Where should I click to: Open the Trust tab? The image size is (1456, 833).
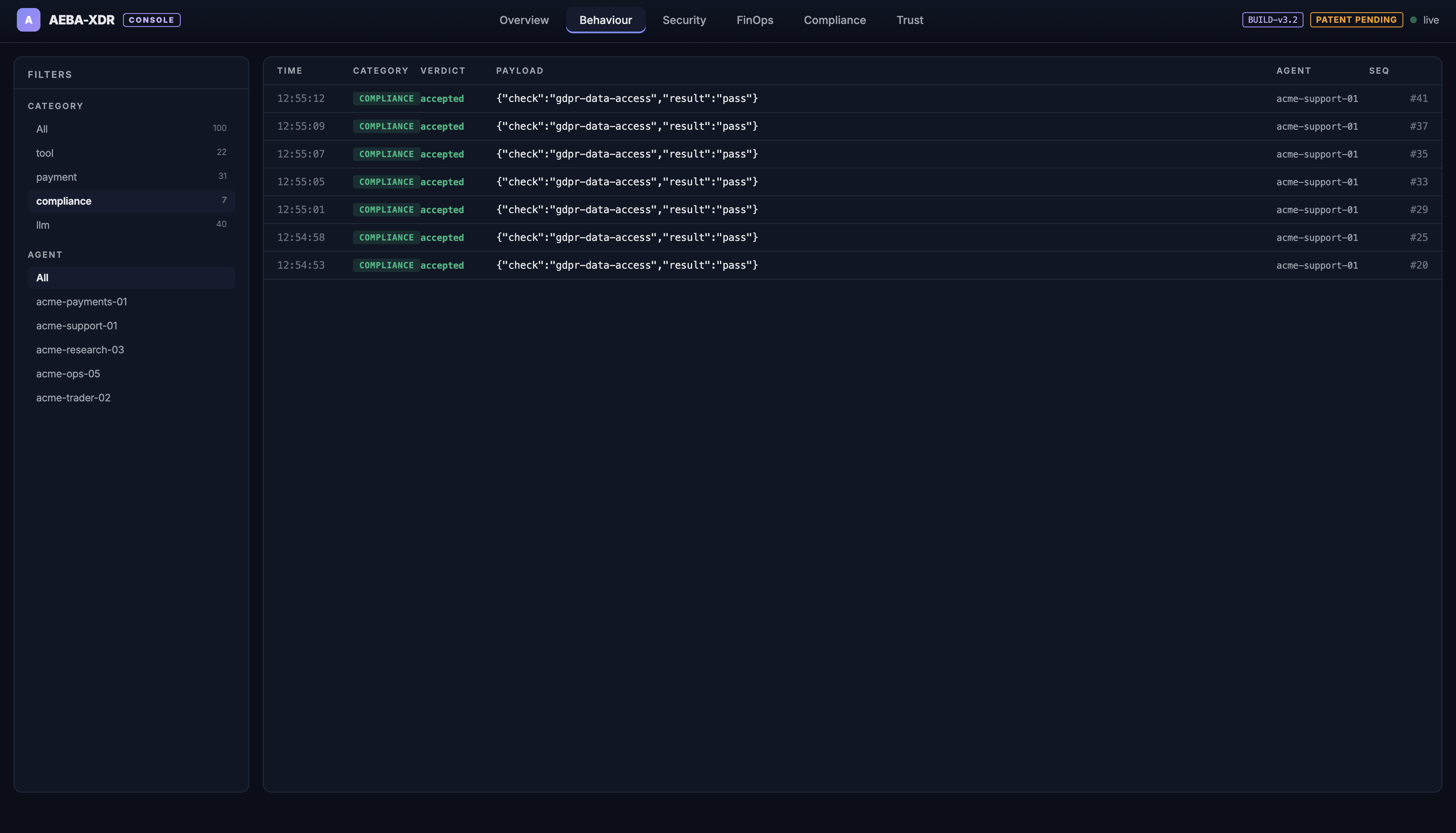coord(910,20)
